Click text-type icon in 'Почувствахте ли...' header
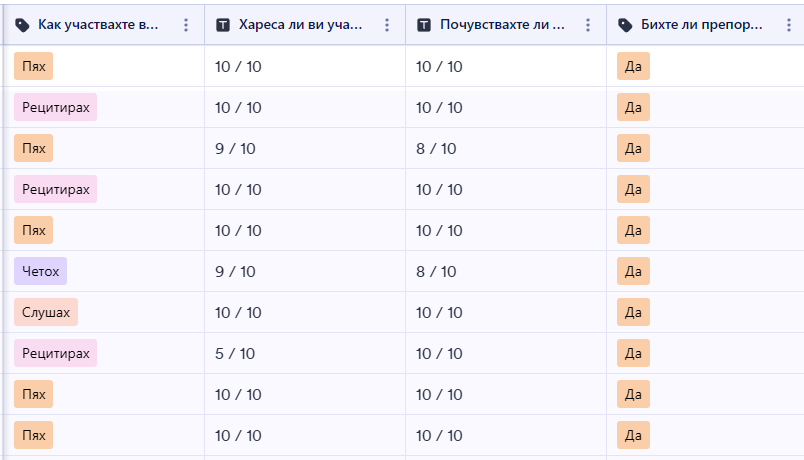The width and height of the screenshot is (804, 460). 424,25
